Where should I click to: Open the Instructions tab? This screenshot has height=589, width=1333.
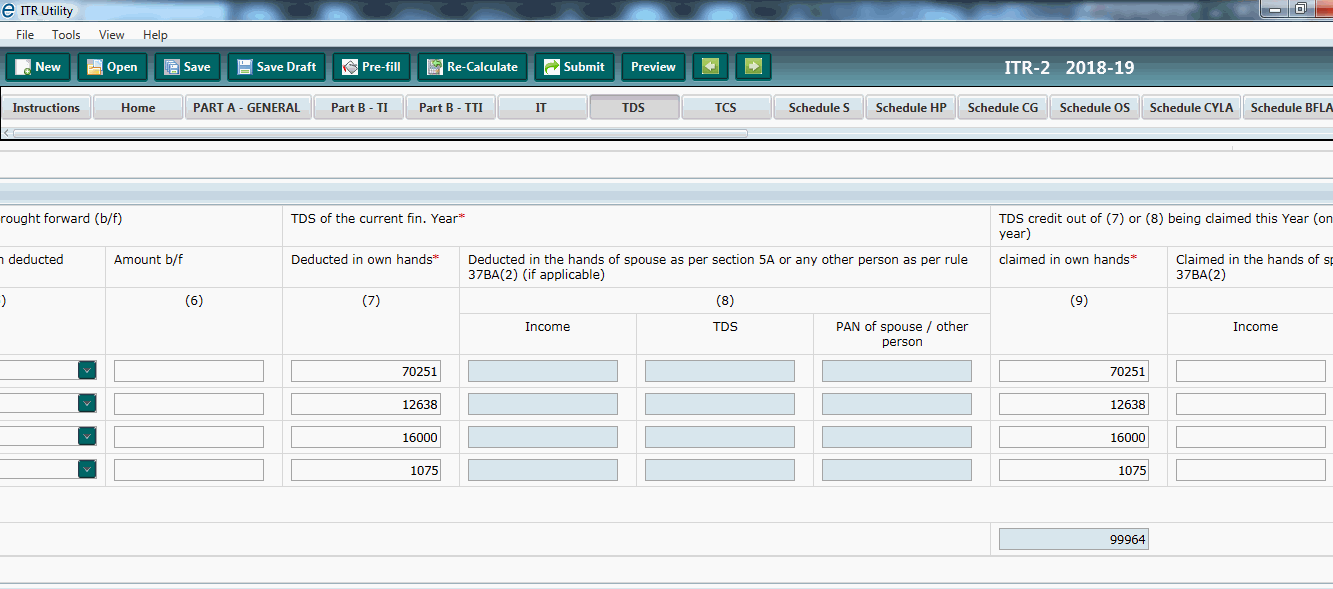46,108
